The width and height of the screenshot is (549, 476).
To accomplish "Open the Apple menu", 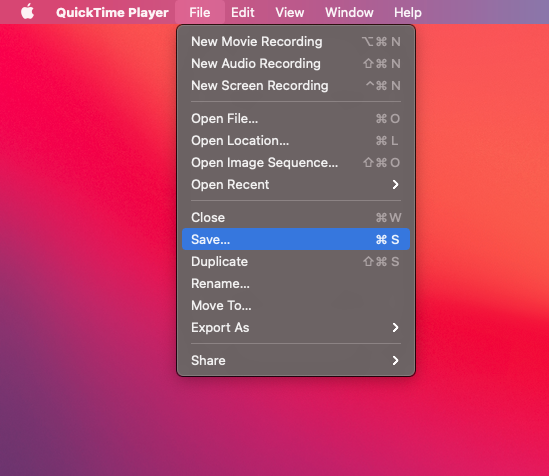I will click(27, 12).
